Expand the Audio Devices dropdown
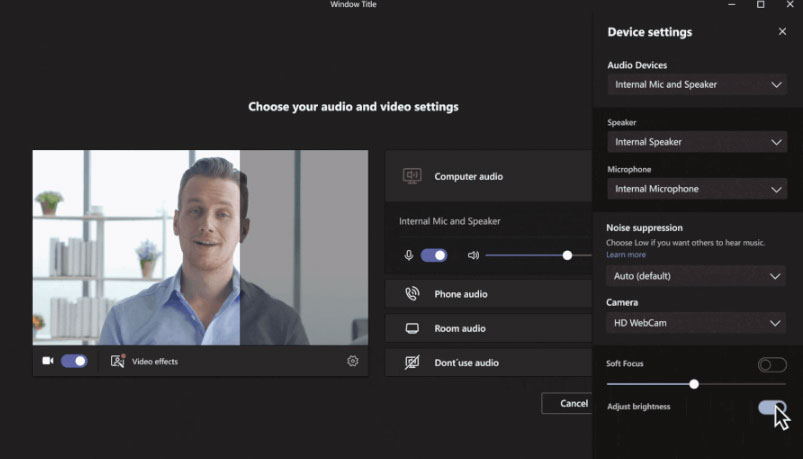 (x=696, y=85)
